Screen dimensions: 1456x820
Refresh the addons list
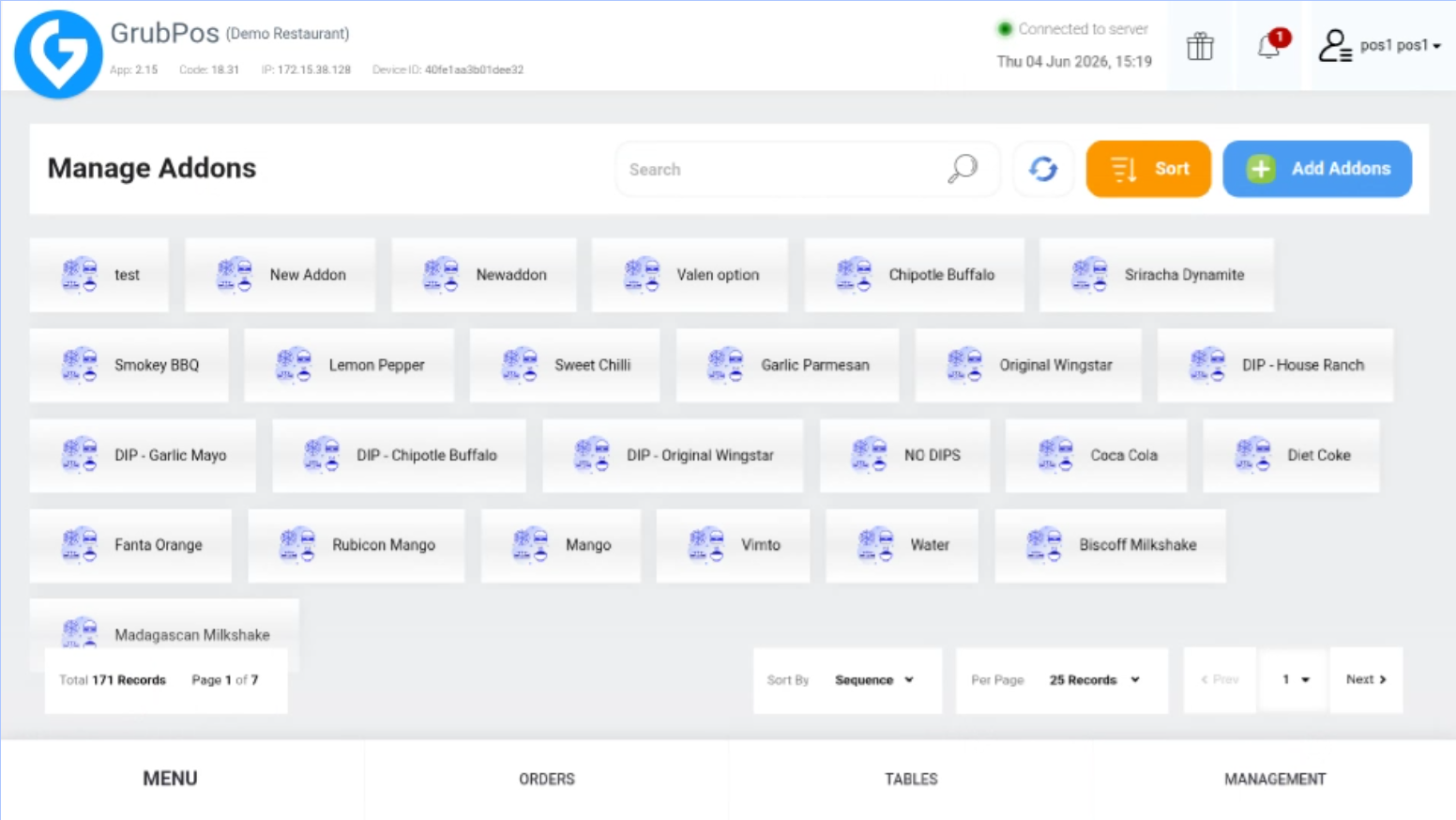click(x=1043, y=169)
